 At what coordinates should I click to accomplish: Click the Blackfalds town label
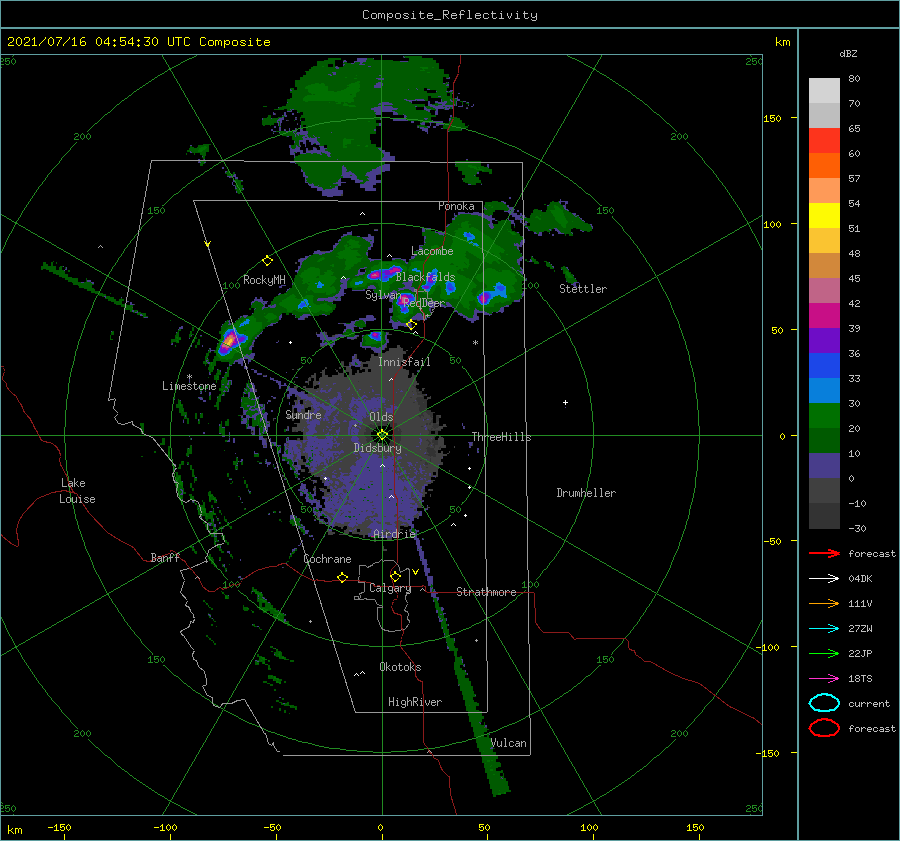tap(425, 277)
